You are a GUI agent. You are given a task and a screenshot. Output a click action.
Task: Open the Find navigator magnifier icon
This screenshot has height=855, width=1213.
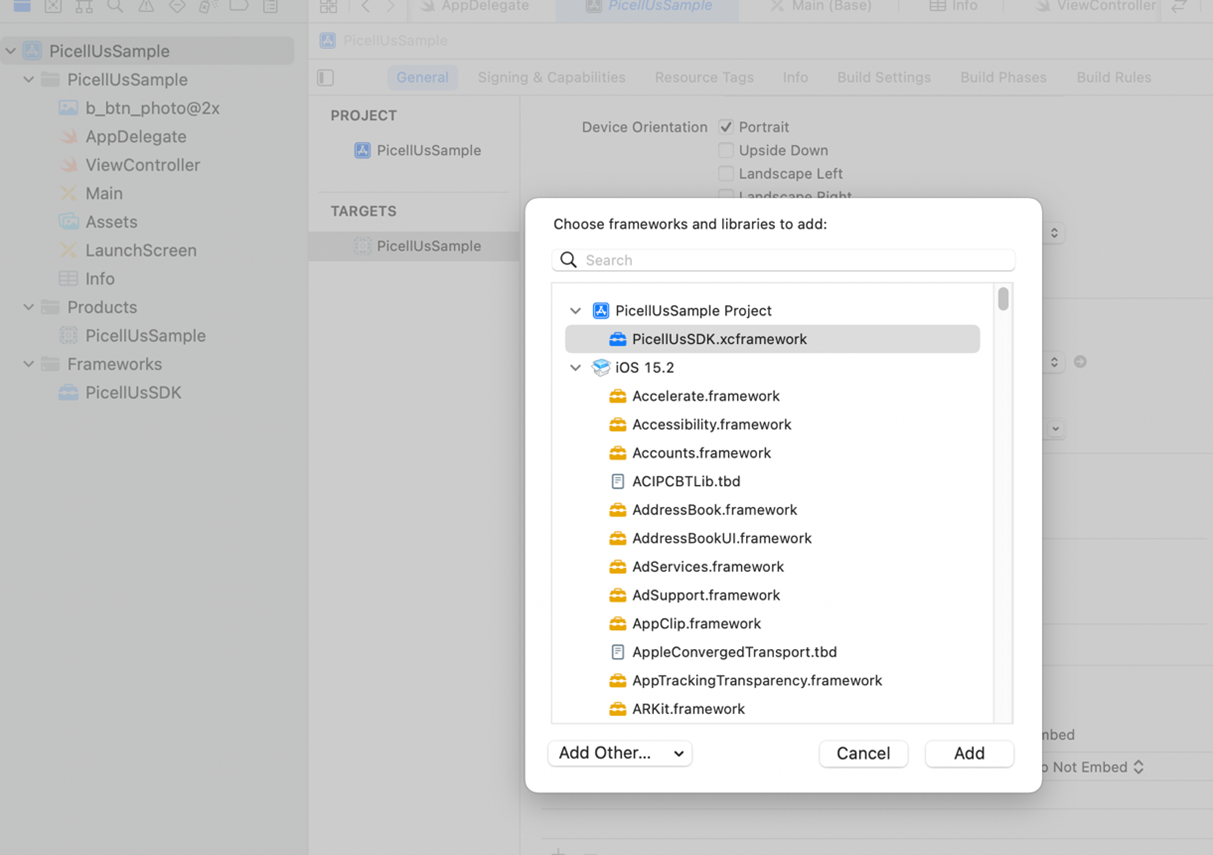[115, 6]
